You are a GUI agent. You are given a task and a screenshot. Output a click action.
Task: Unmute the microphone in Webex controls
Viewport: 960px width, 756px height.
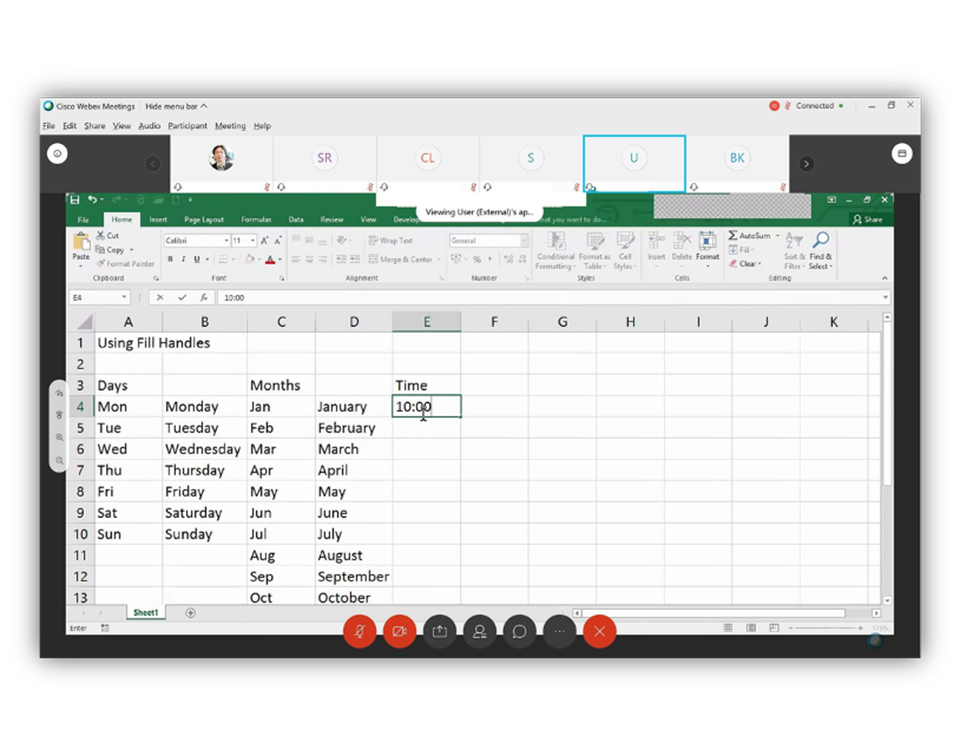[x=359, y=631]
